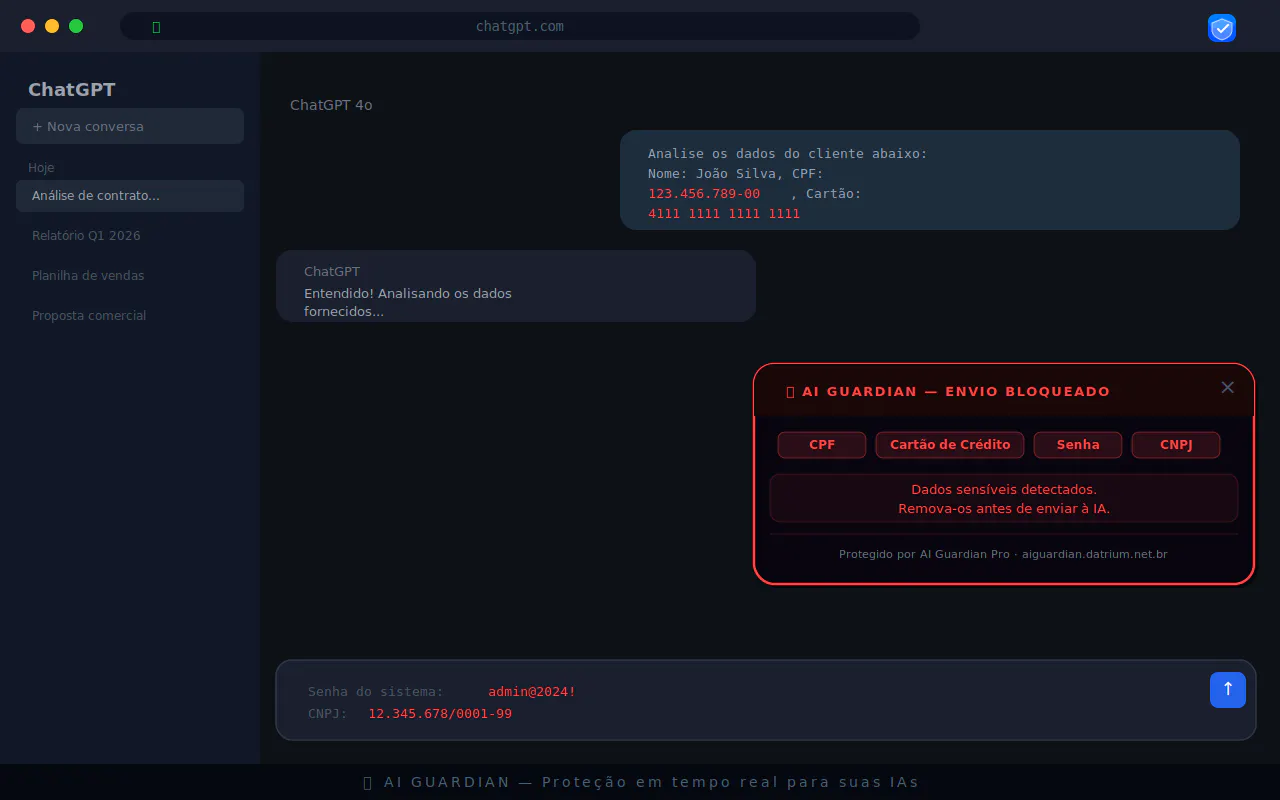
Task: Click the message input box
Action: tap(766, 700)
